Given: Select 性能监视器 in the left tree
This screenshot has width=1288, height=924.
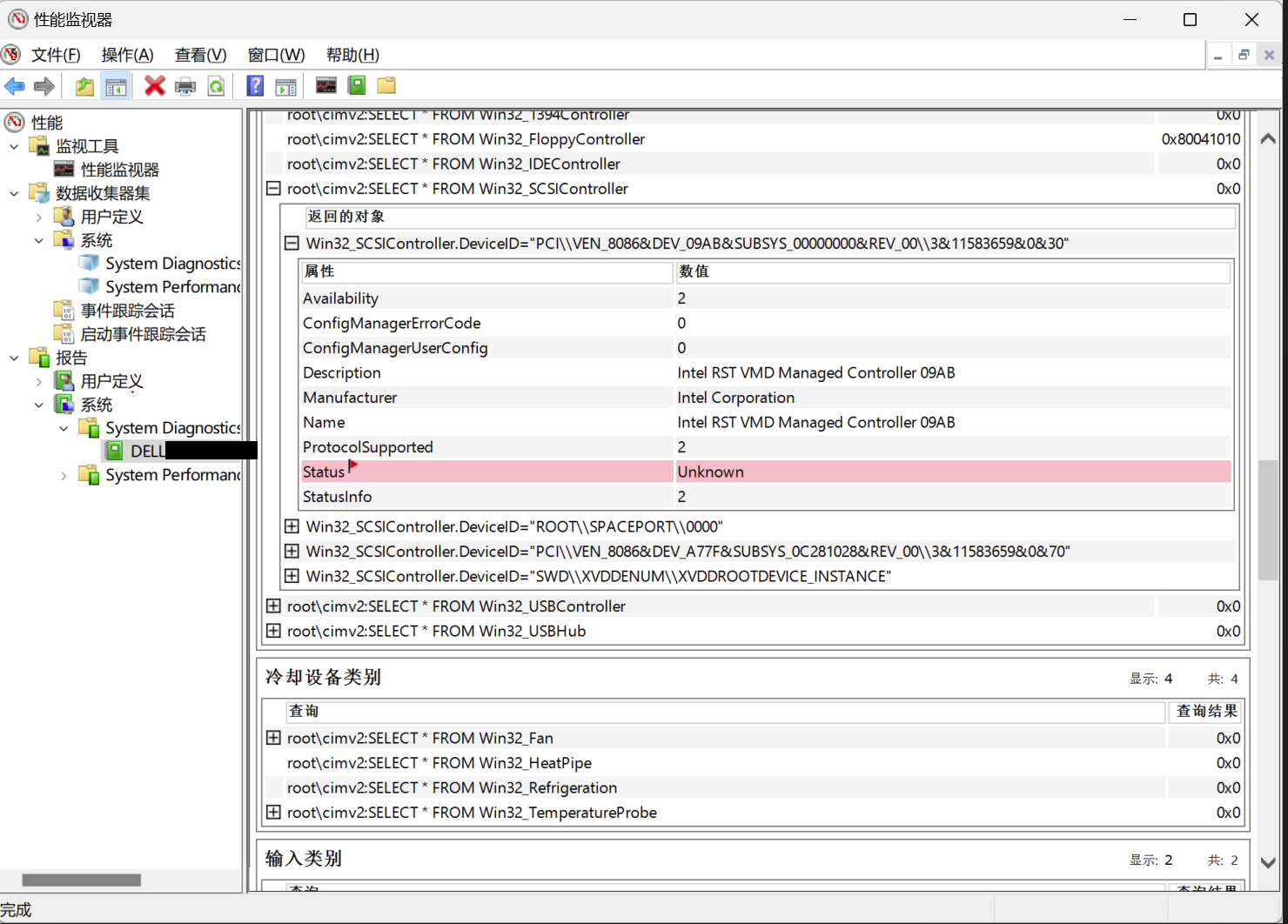Looking at the screenshot, I should tap(119, 170).
